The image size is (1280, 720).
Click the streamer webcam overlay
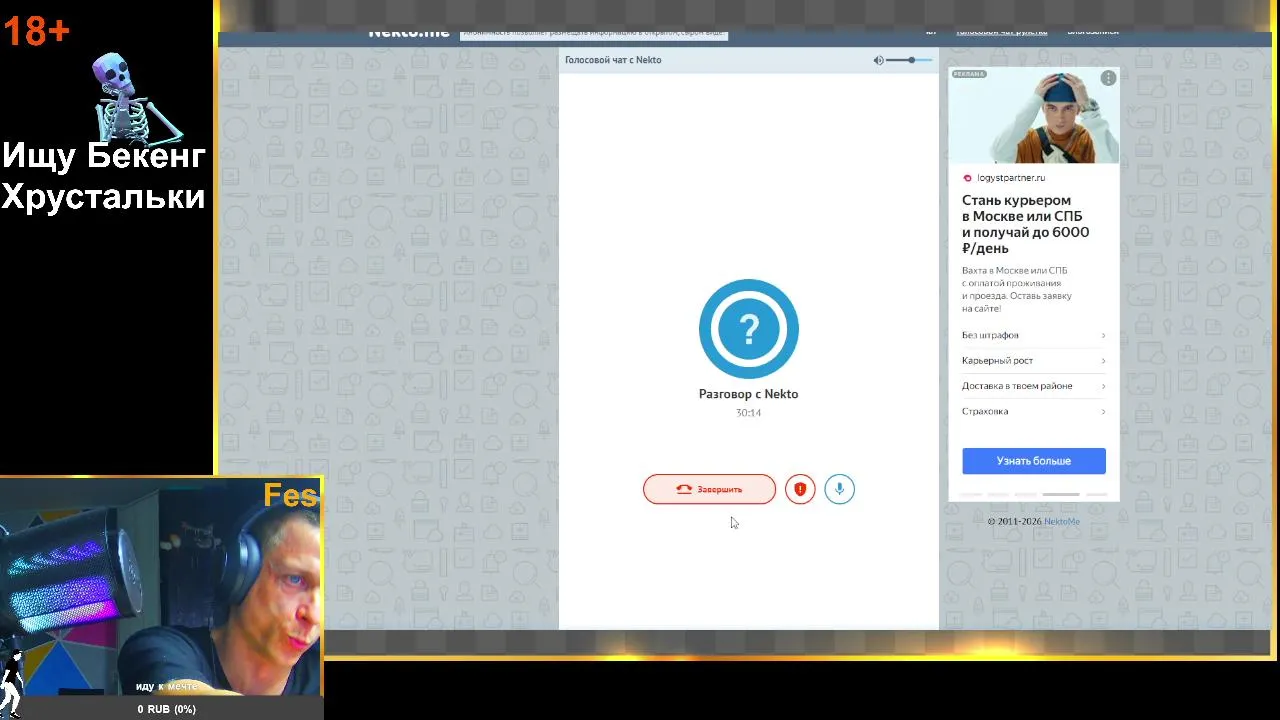tap(161, 586)
